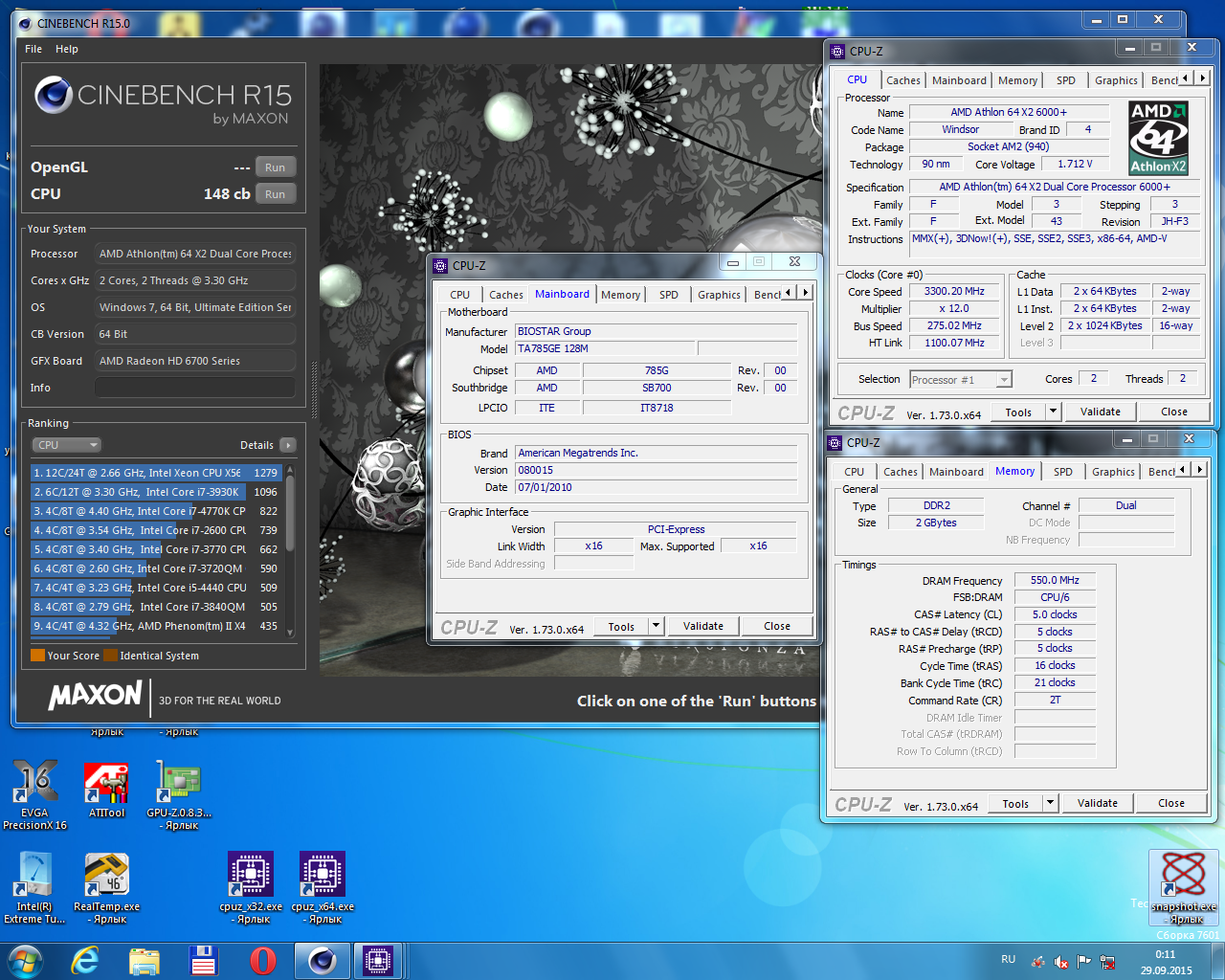Viewport: 1225px width, 980px height.
Task: Open the Windows Start menu
Action: pyautogui.click(x=24, y=961)
